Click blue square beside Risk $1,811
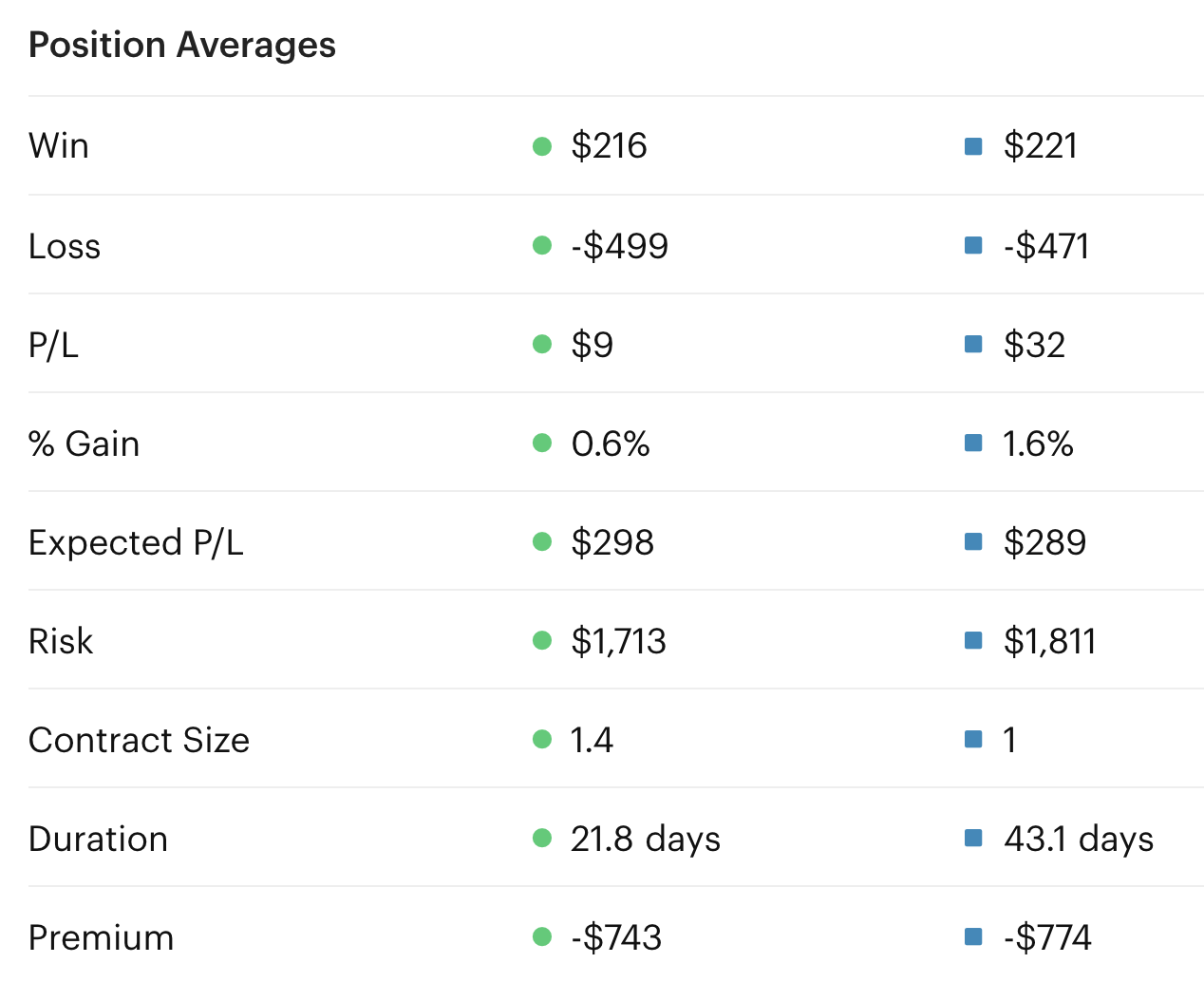This screenshot has width=1204, height=1001. [973, 641]
